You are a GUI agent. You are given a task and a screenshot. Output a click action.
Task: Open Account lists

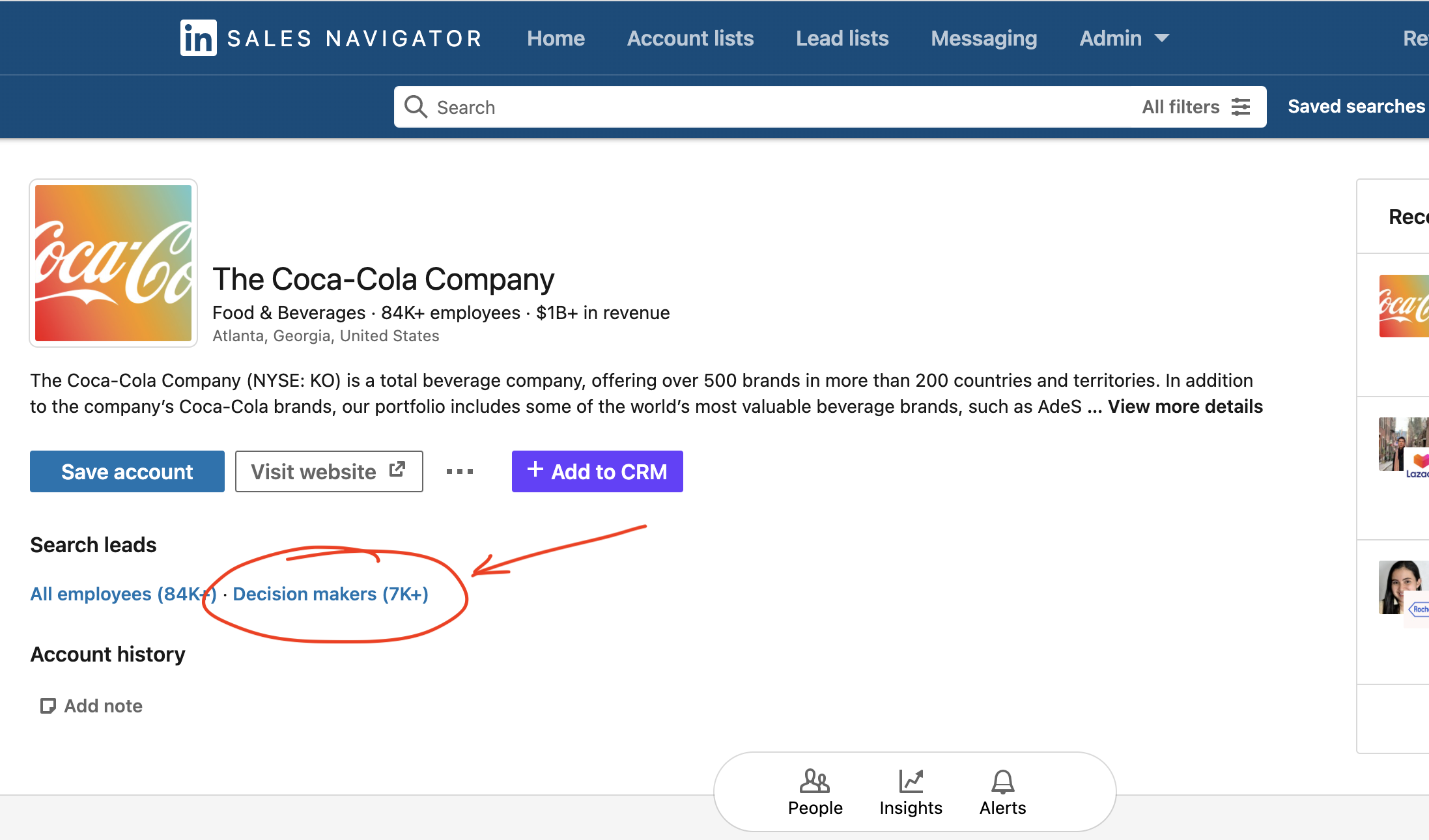coord(690,38)
